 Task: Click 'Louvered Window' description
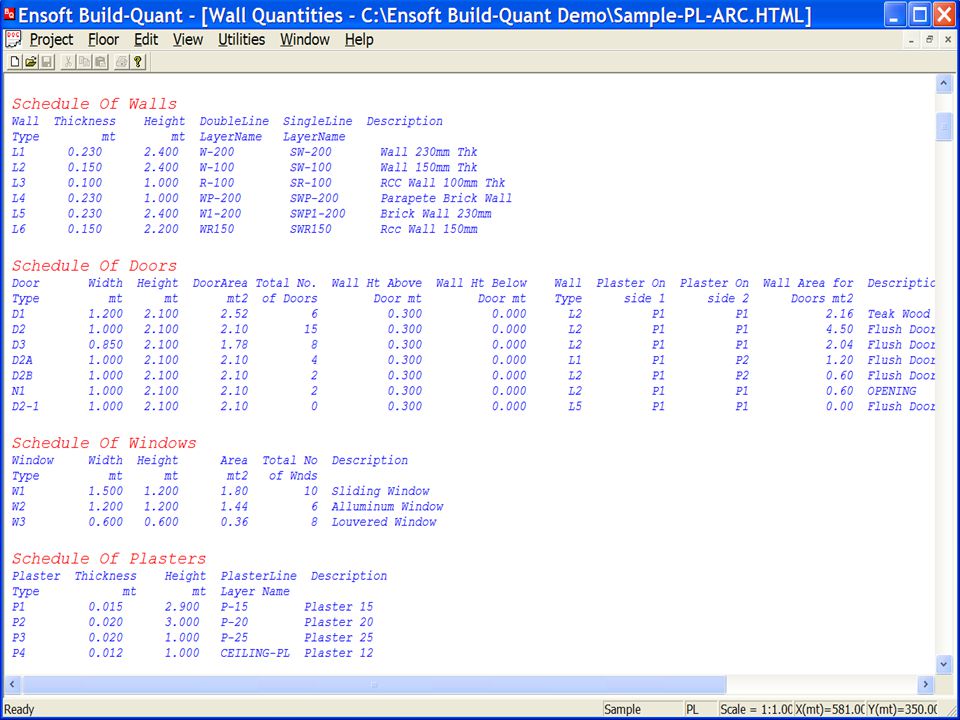pyautogui.click(x=384, y=522)
